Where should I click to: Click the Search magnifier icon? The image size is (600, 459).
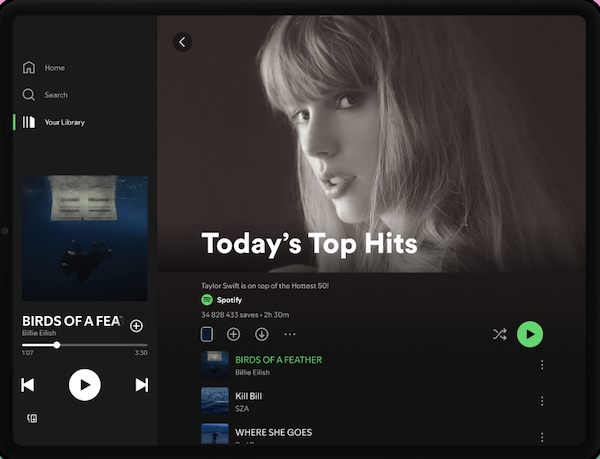tap(29, 95)
